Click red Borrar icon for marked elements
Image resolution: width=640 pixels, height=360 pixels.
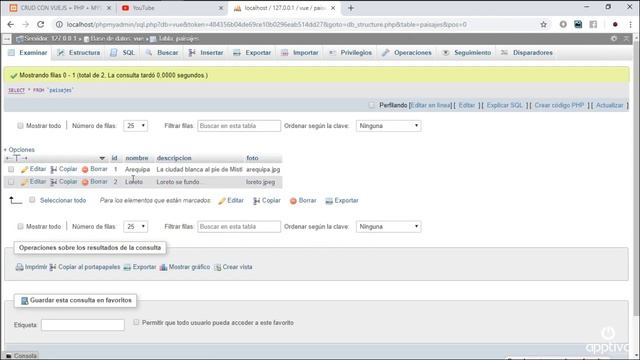pyautogui.click(x=293, y=201)
